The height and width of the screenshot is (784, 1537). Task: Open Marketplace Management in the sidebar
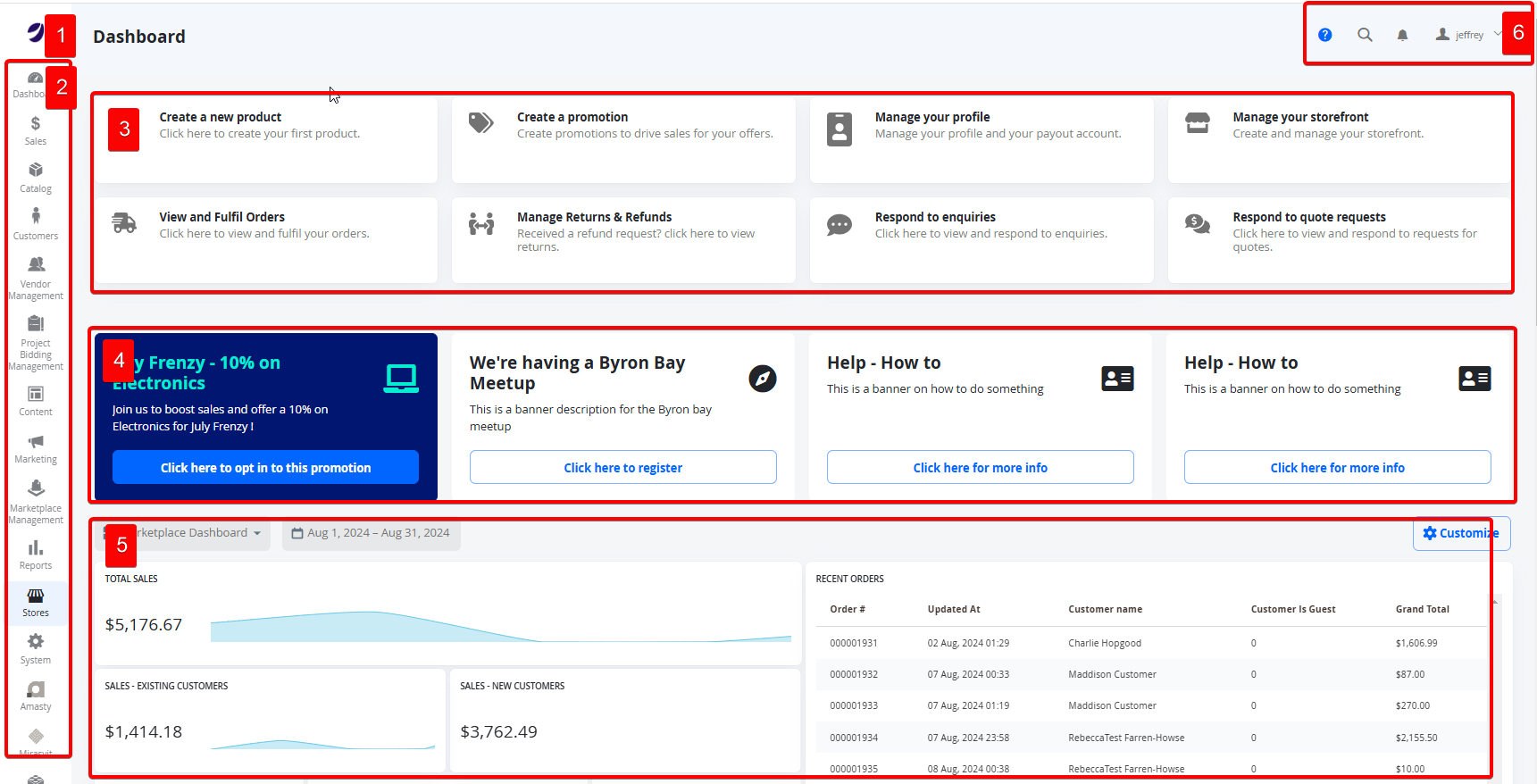[36, 502]
